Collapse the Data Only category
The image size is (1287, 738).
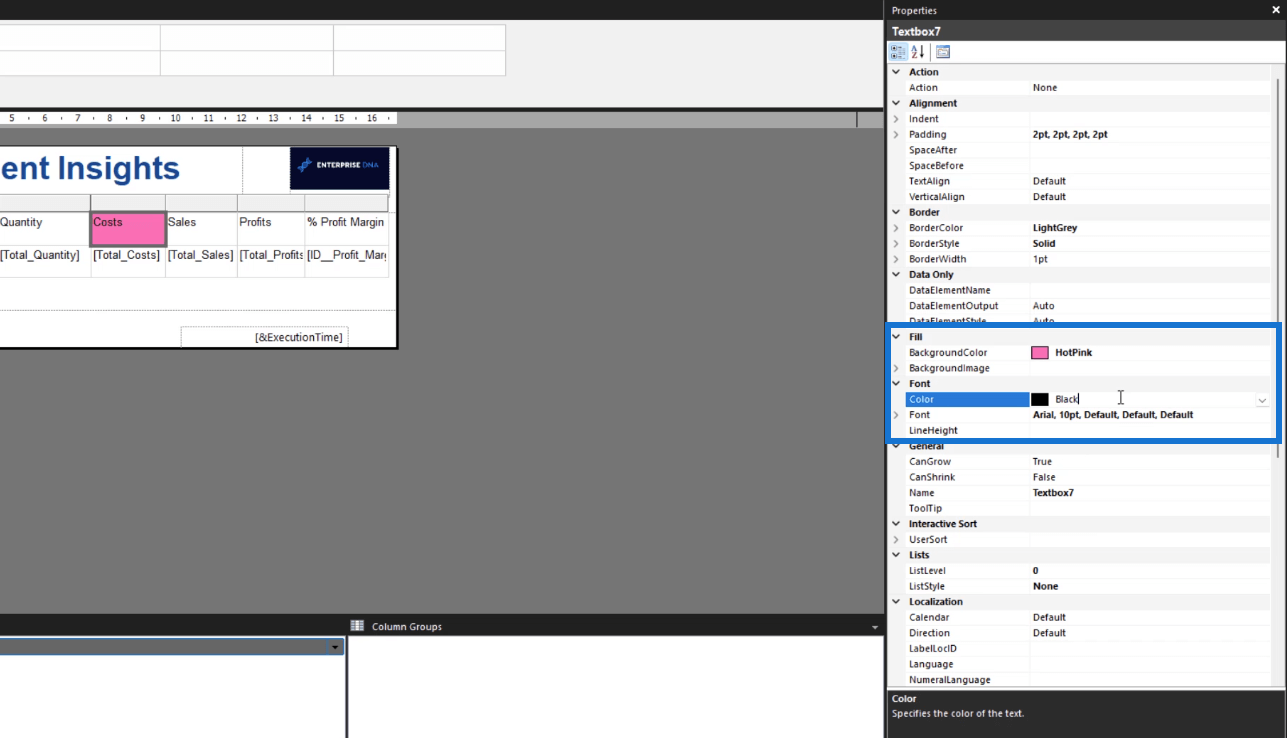tap(896, 274)
